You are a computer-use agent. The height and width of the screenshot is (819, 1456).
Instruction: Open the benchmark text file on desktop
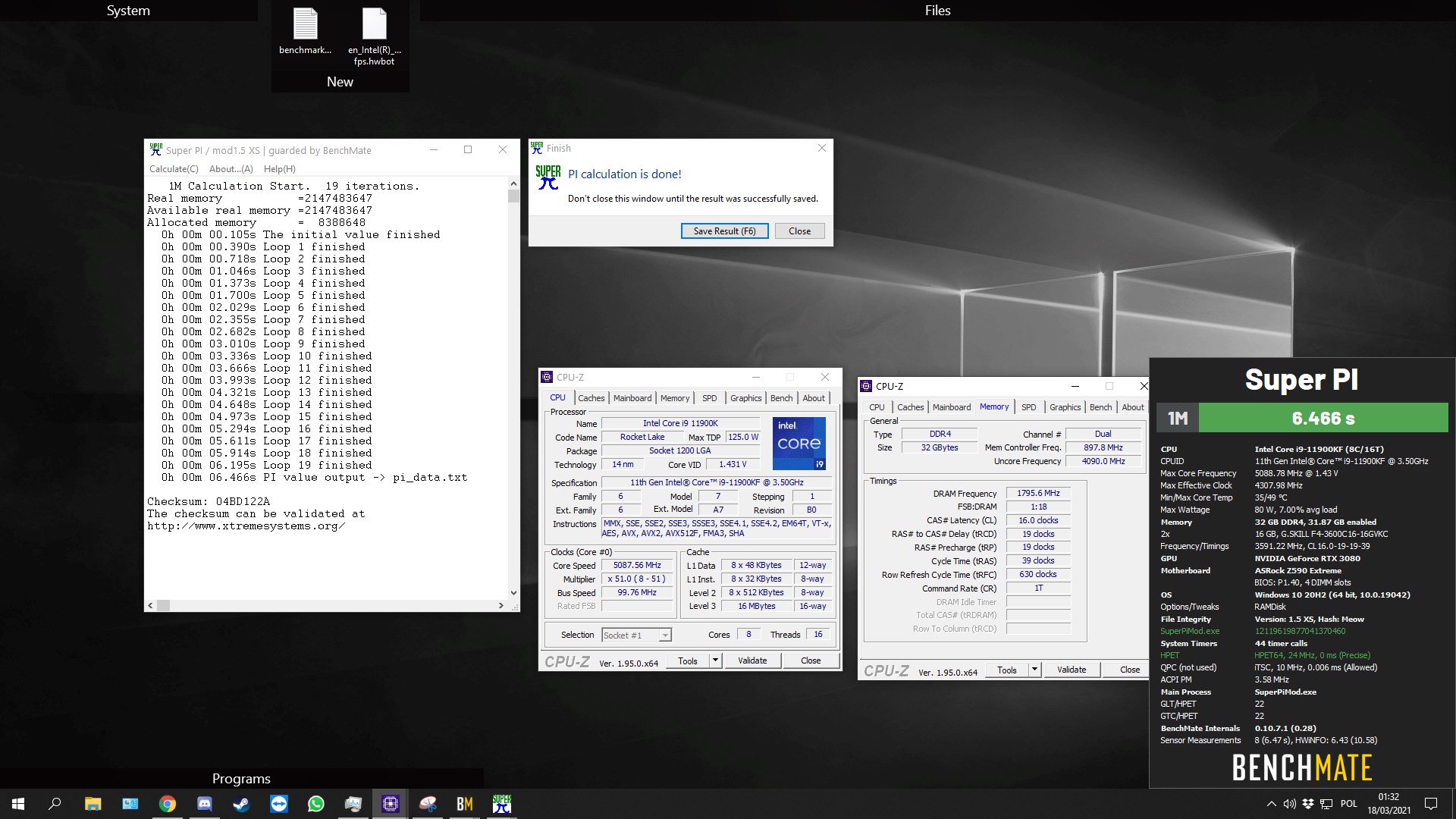[305, 30]
